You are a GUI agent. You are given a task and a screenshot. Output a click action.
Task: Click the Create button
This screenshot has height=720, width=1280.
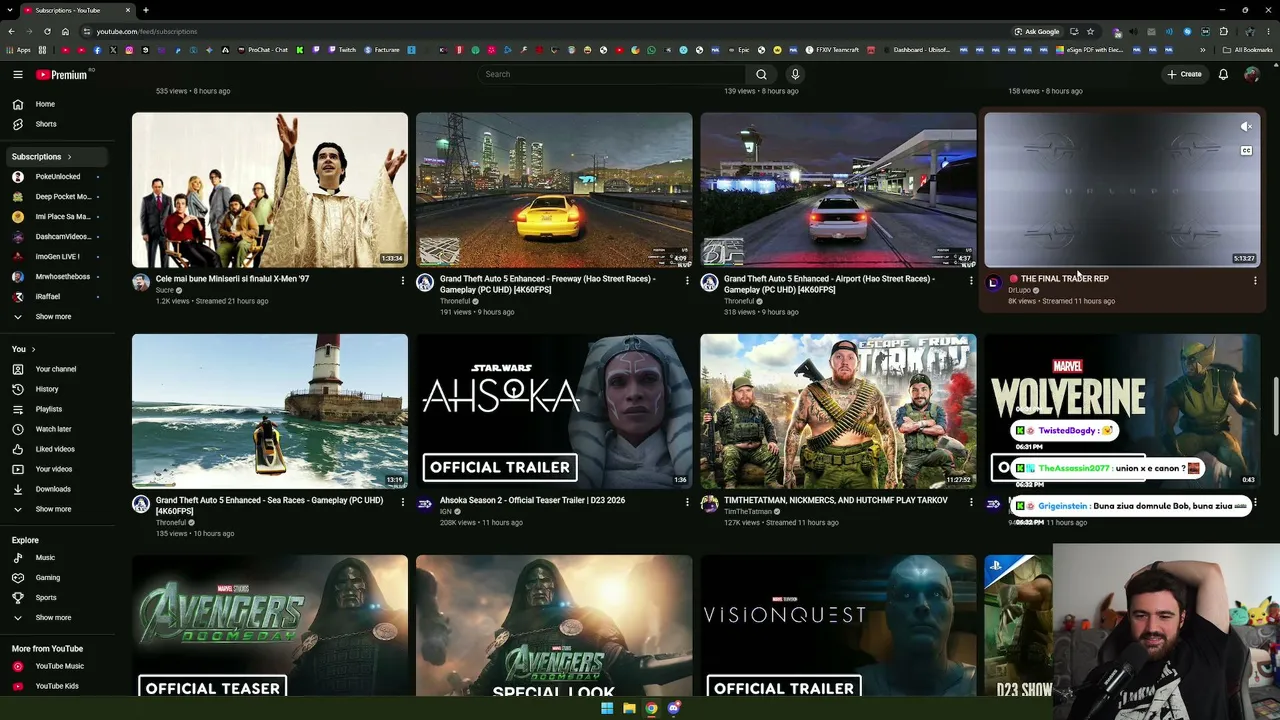click(x=1184, y=74)
